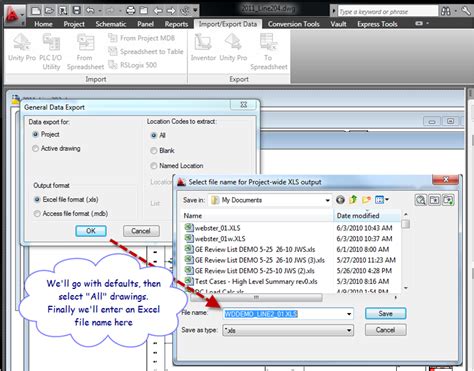
Task: Click Cancel in General Data Export dialog
Action: click(x=141, y=231)
